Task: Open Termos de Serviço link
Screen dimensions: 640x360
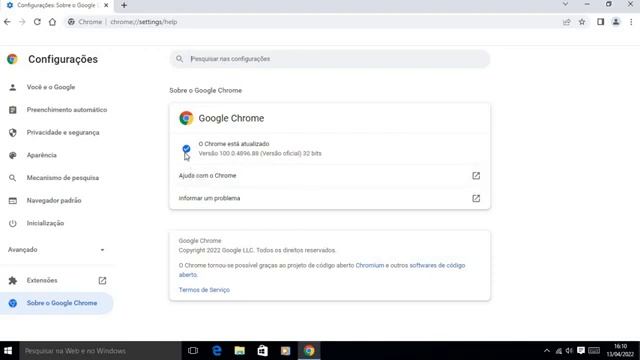Action: tap(204, 290)
